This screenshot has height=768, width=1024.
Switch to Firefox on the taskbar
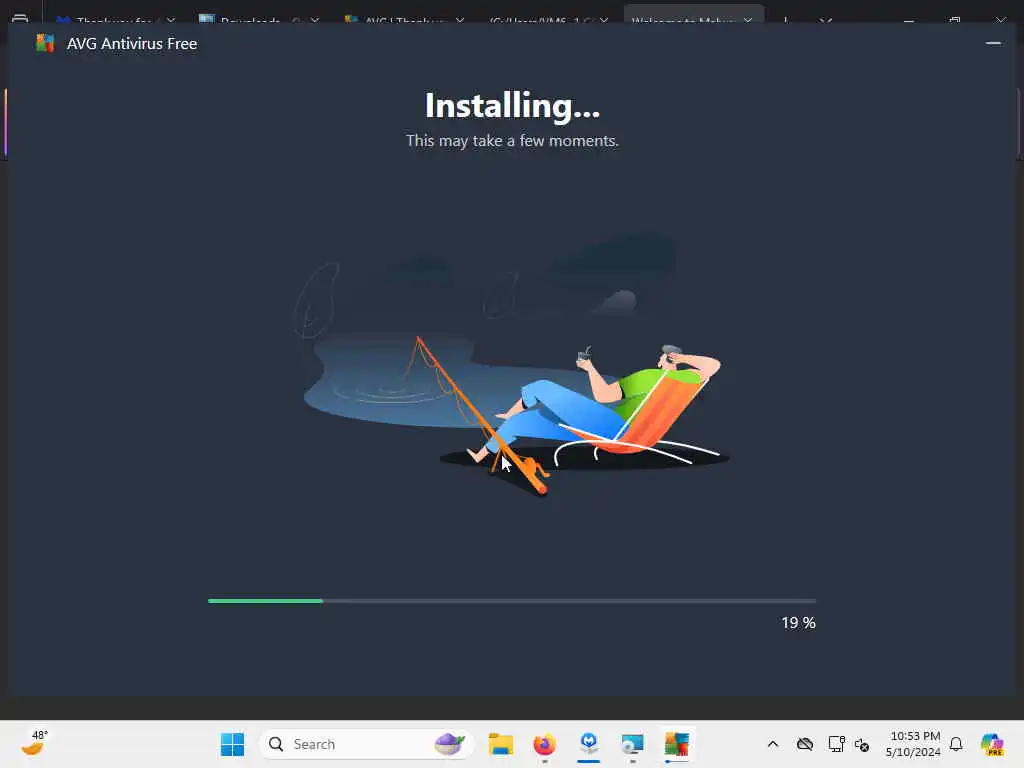pos(545,744)
